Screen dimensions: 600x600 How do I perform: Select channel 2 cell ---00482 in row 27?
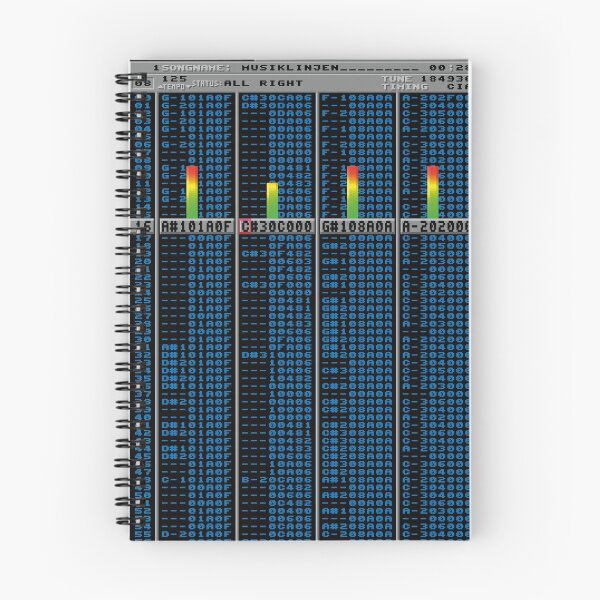277,316
